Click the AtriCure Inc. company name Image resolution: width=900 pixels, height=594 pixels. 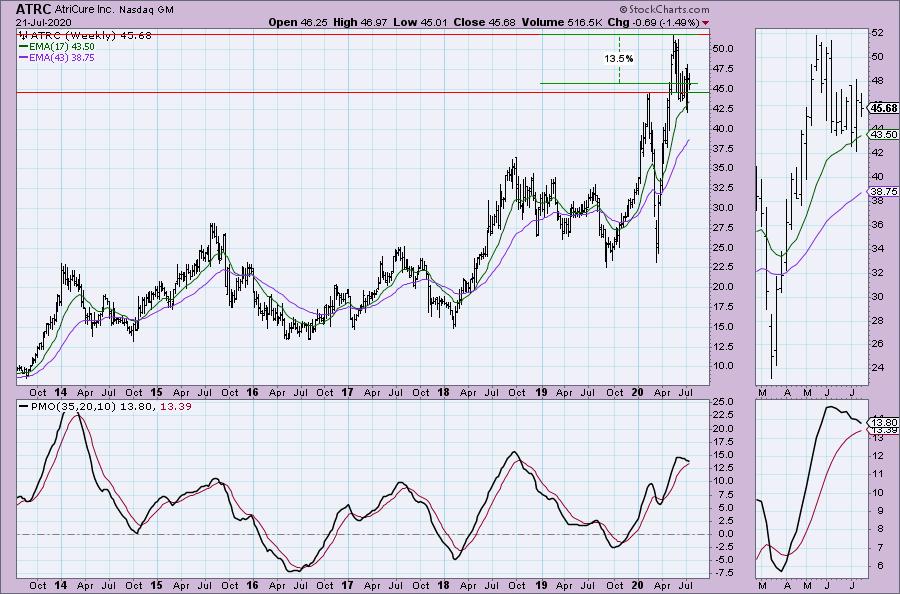tap(86, 10)
